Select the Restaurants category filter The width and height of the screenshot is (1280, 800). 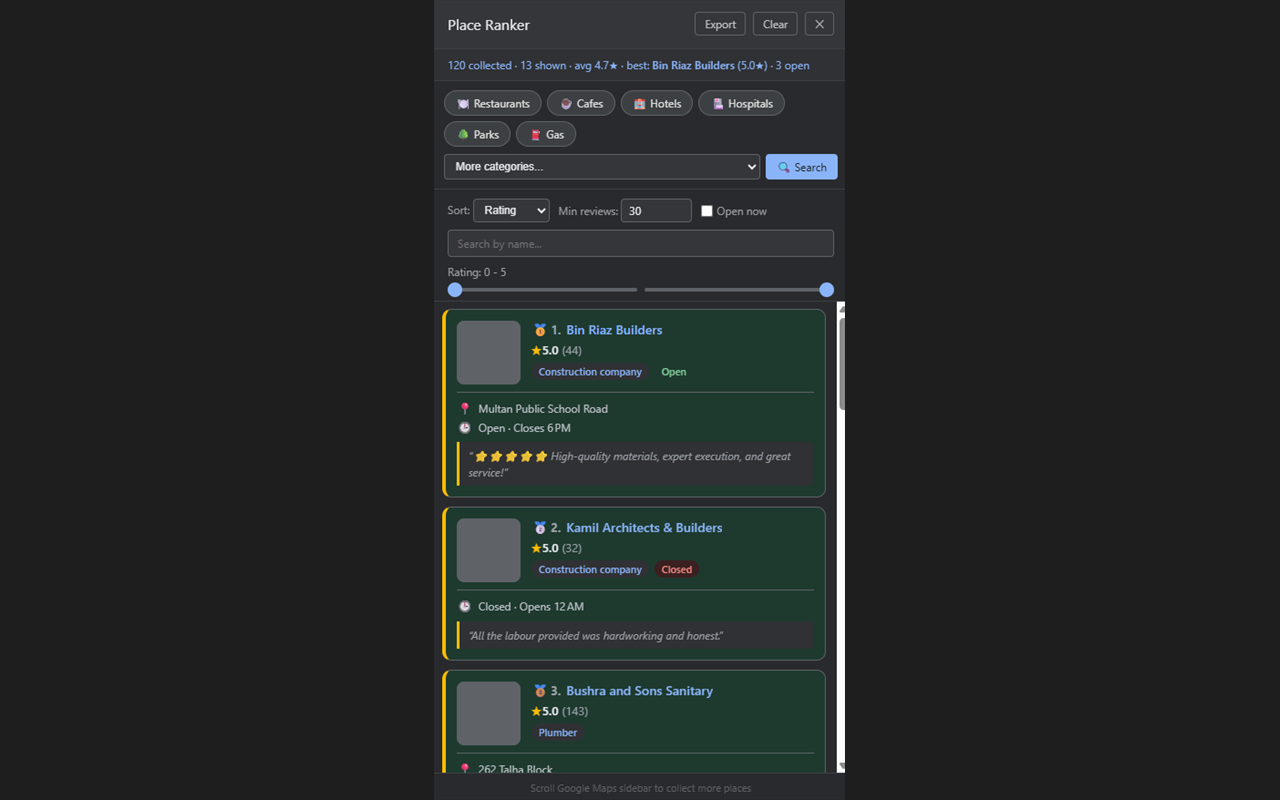pos(492,103)
